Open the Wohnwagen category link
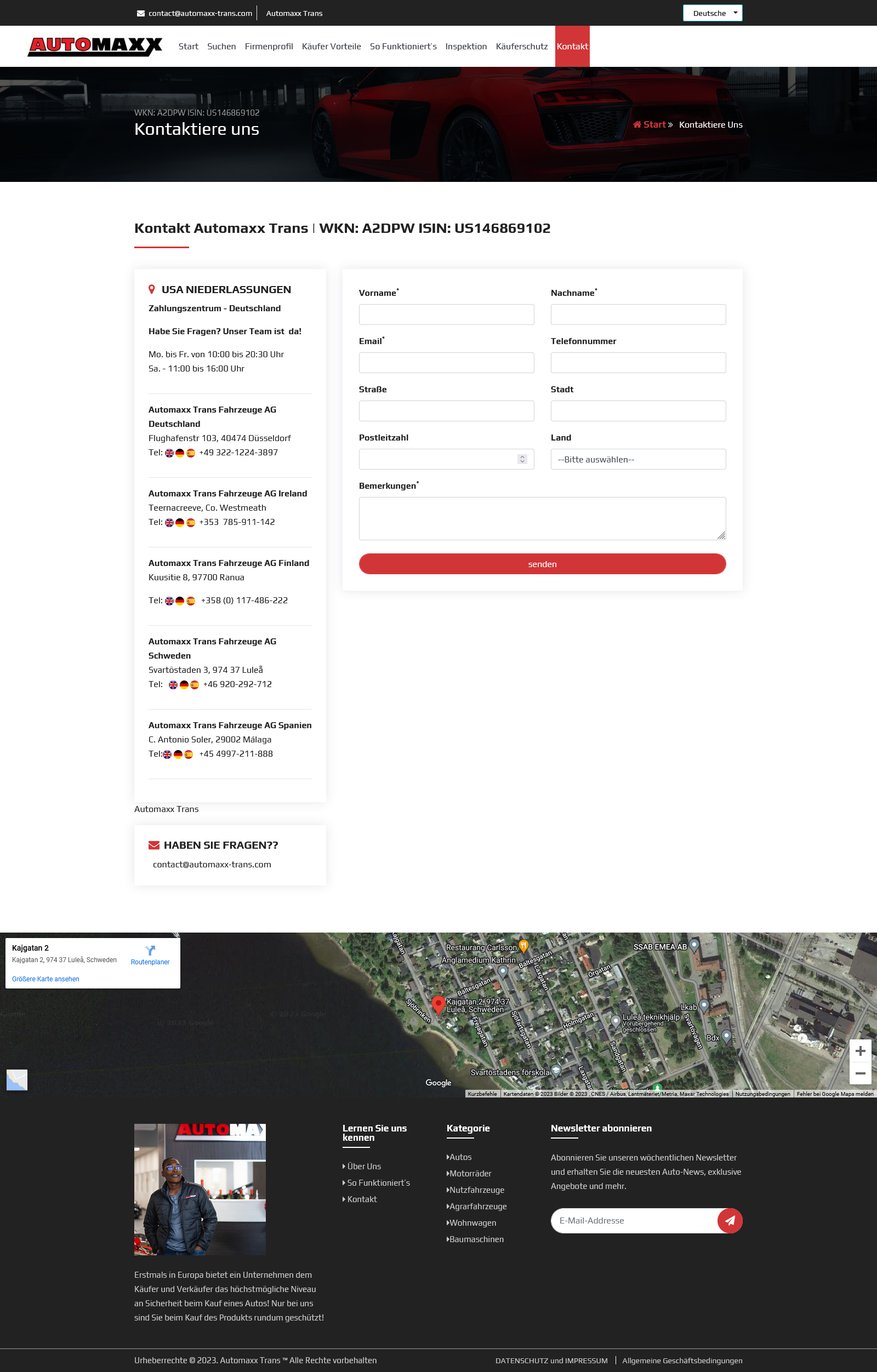Screen dimensions: 877x1372 tap(472, 1224)
